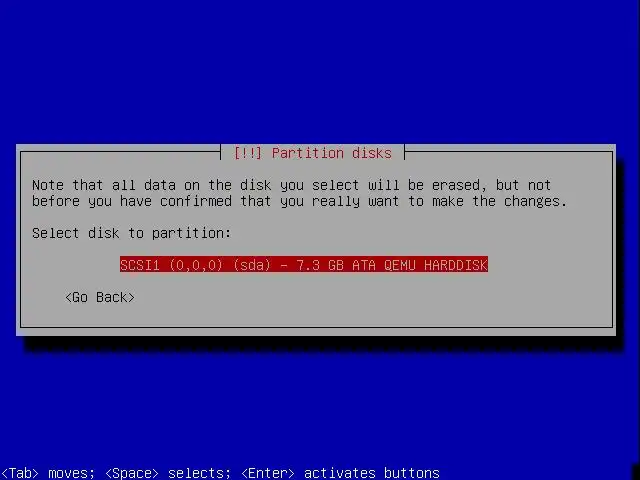
Task: Click the QEMU HARDDISK model text
Action: [x=436, y=265]
